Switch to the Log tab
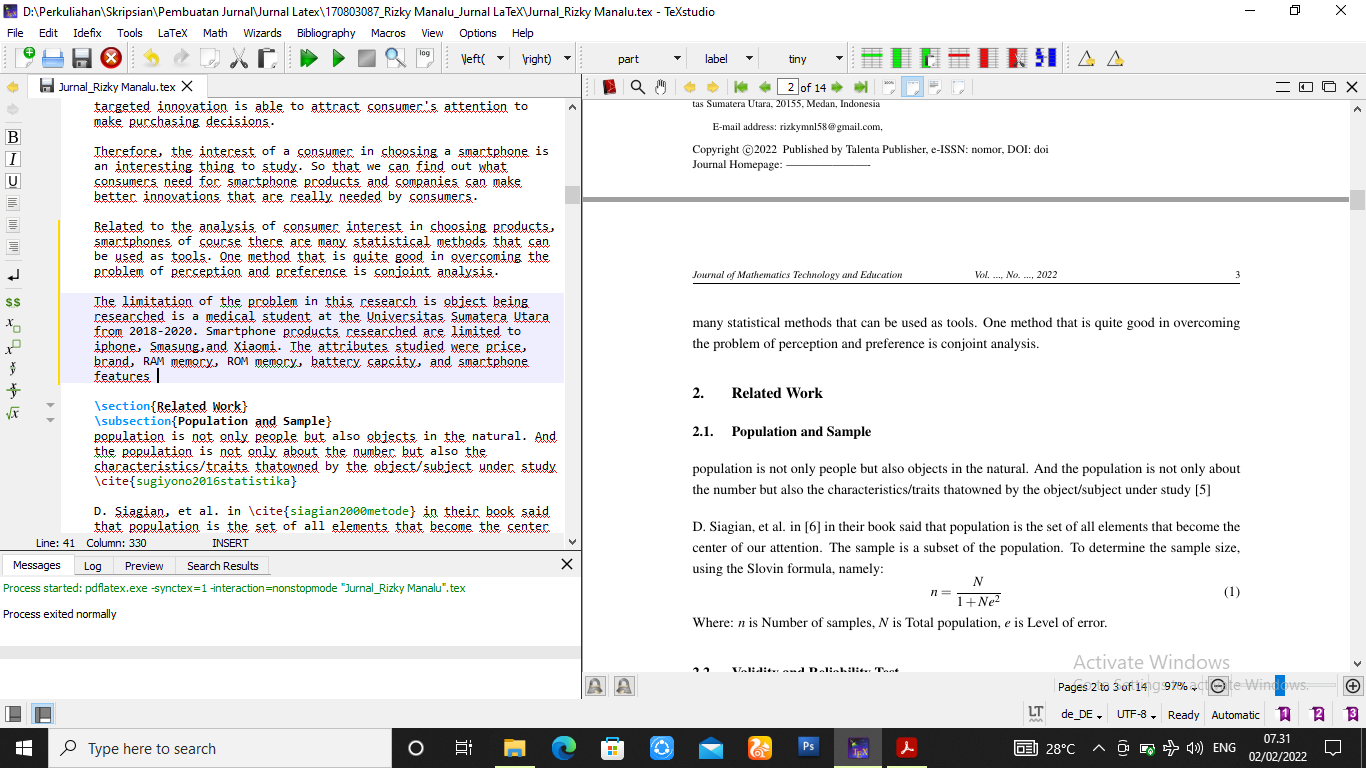Screen dimensions: 1366x768 pos(92,566)
